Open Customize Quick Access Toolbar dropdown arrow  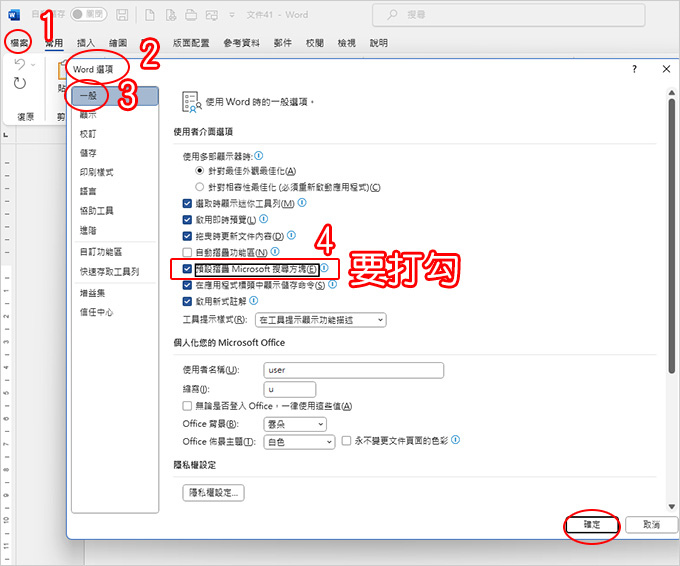(x=232, y=15)
